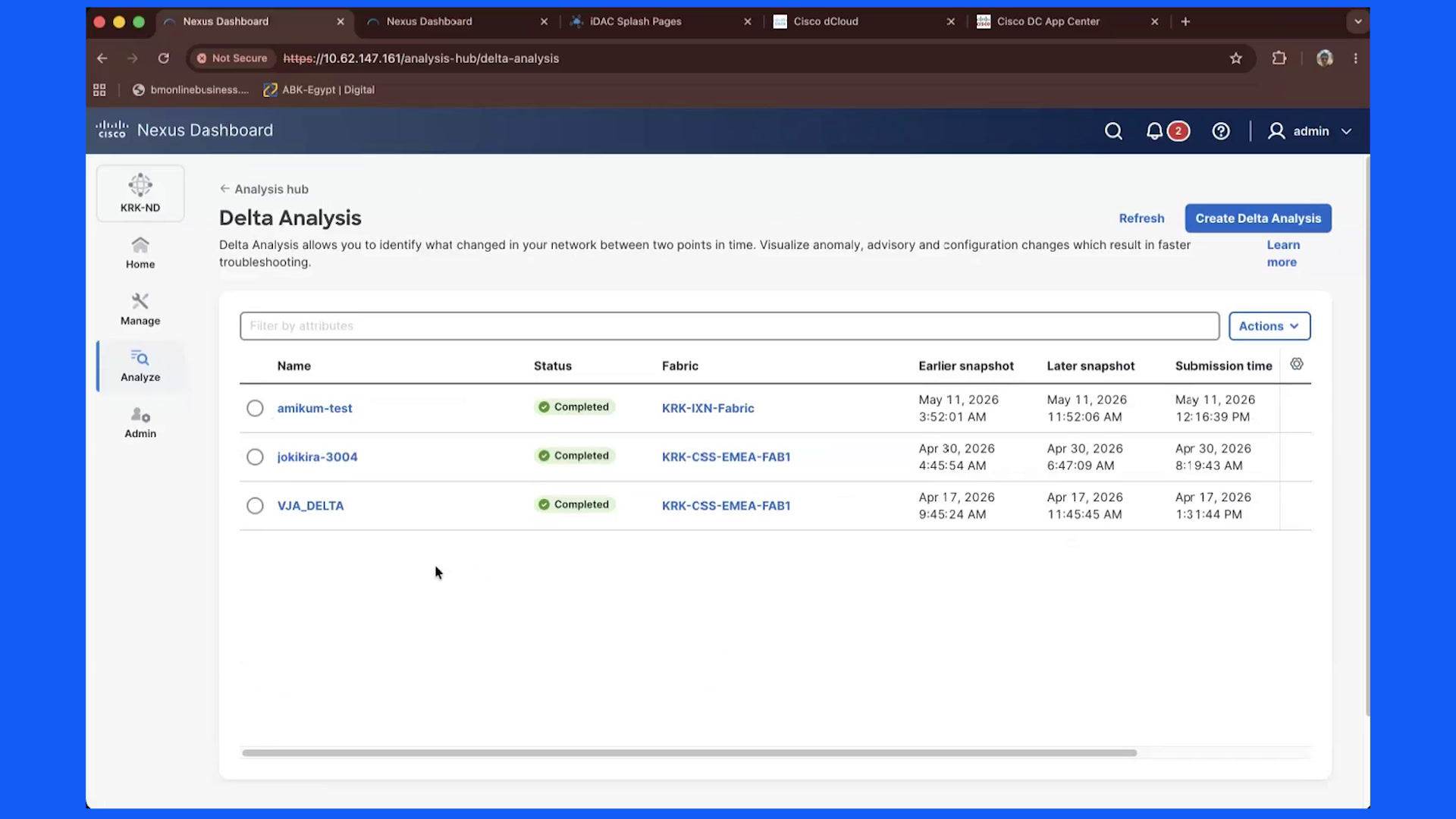
Task: Open the Learn more link
Action: coord(1283,254)
